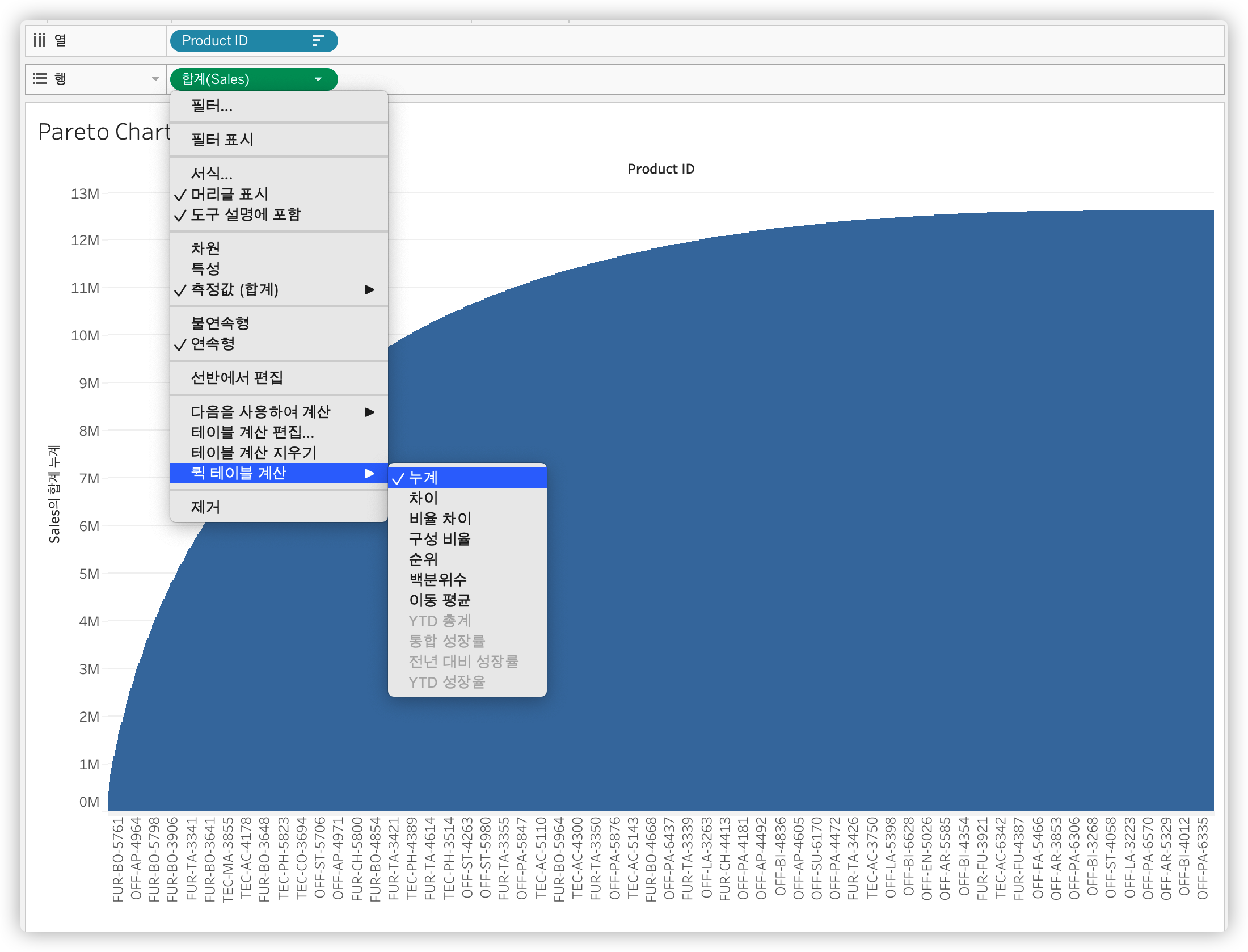Toggle 도구 설명에 포함 option
This screenshot has width=1248, height=952.
[245, 215]
